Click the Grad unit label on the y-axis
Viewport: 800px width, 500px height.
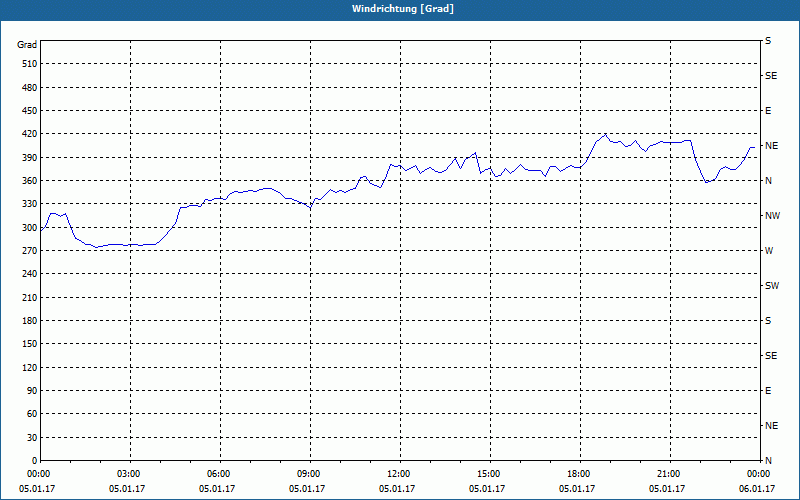(x=27, y=45)
